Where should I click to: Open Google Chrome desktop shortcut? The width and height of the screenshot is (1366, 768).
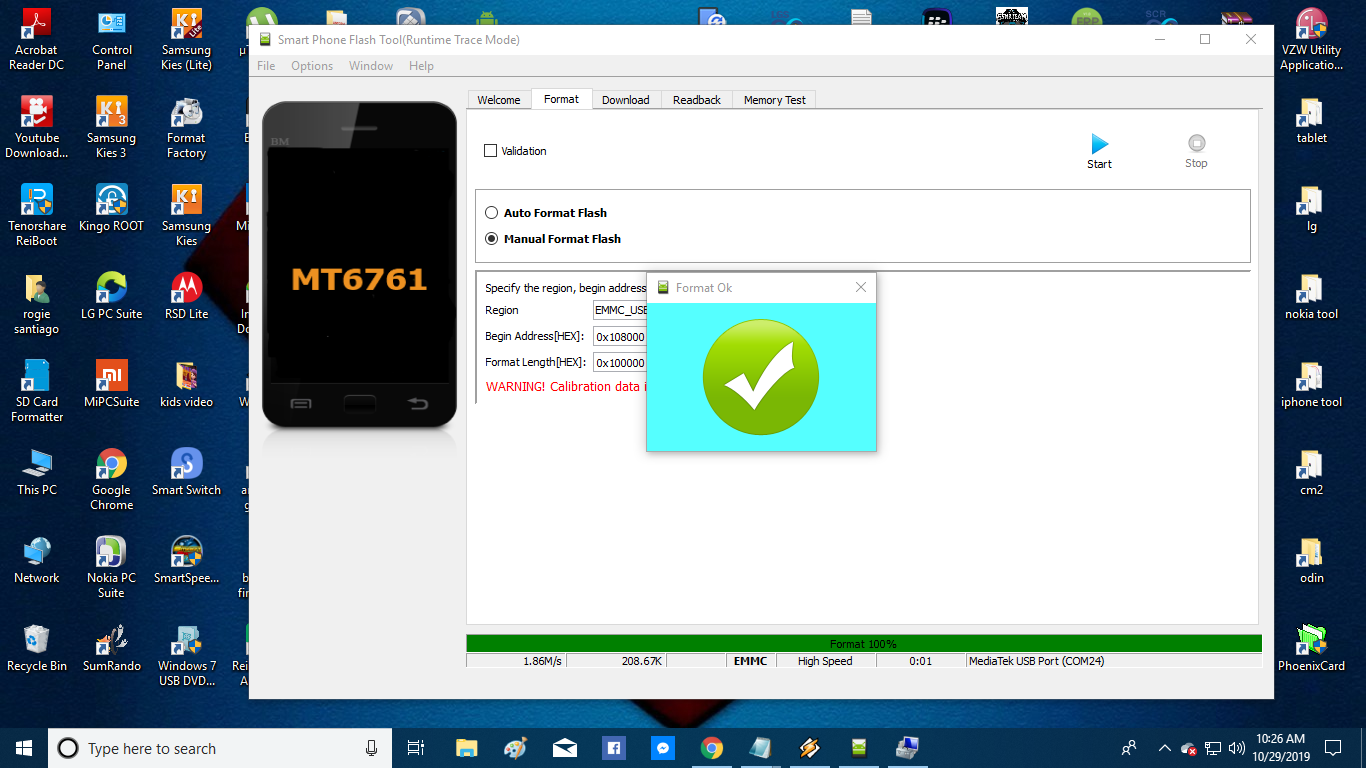[111, 480]
